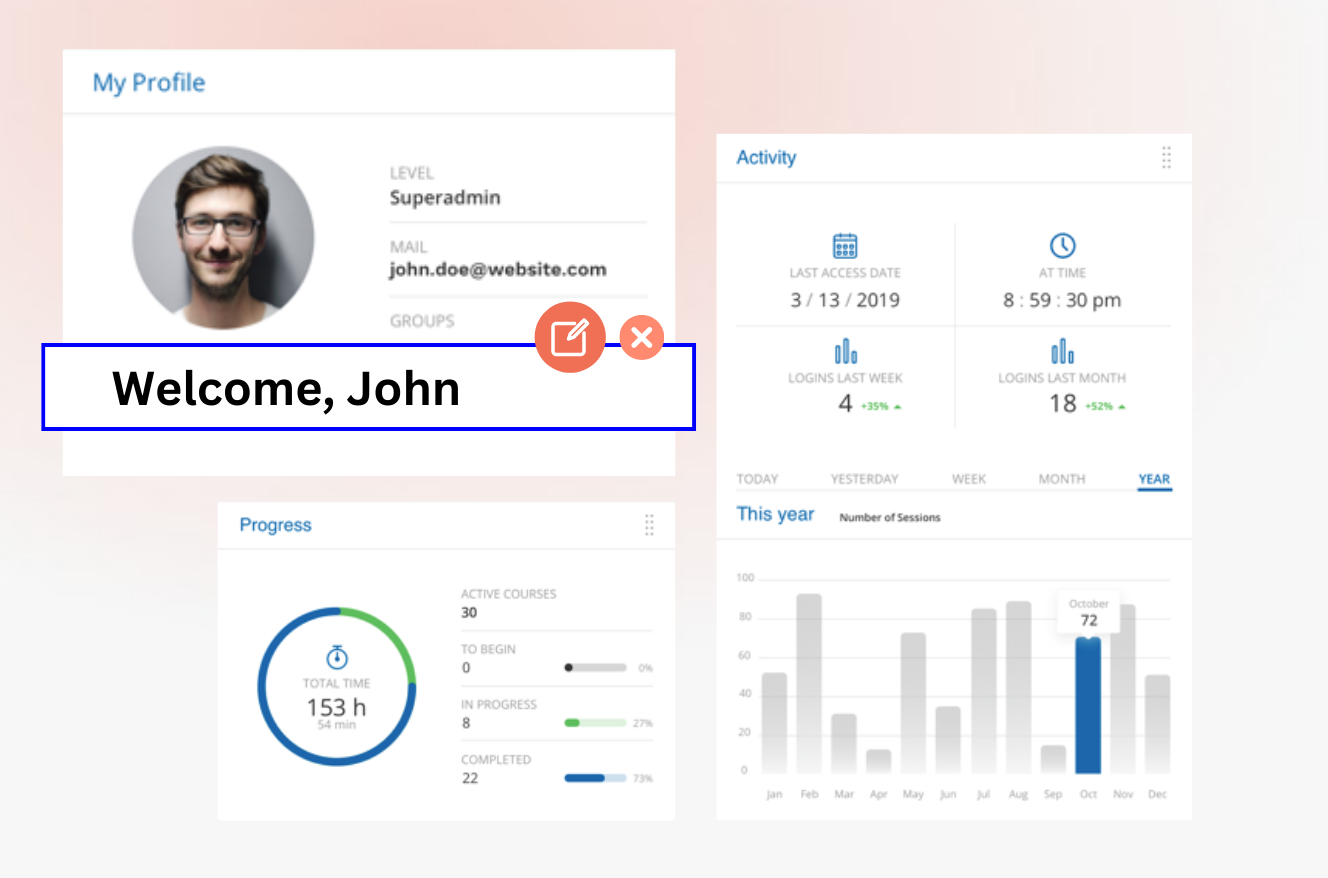Click the clock icon above At Time
1328x878 pixels.
1062,245
